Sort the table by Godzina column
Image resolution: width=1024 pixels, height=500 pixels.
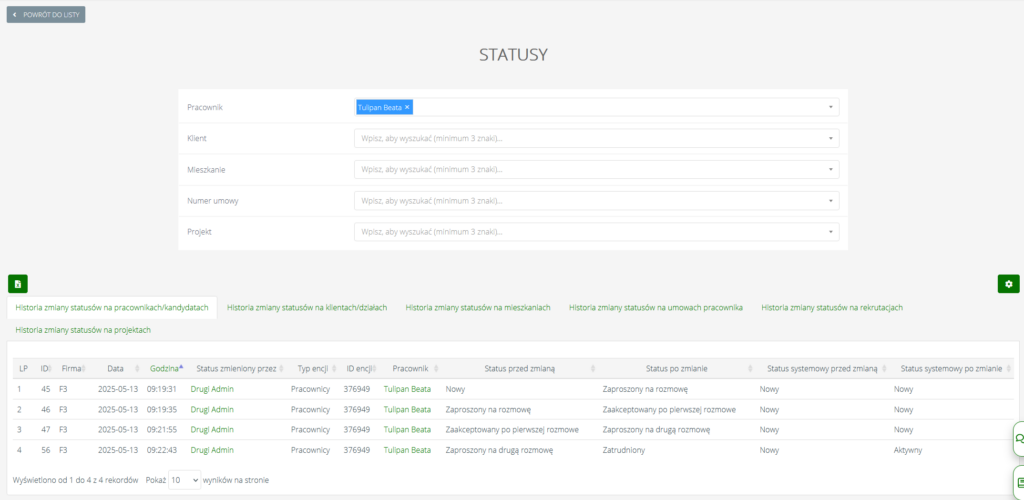pos(166,368)
